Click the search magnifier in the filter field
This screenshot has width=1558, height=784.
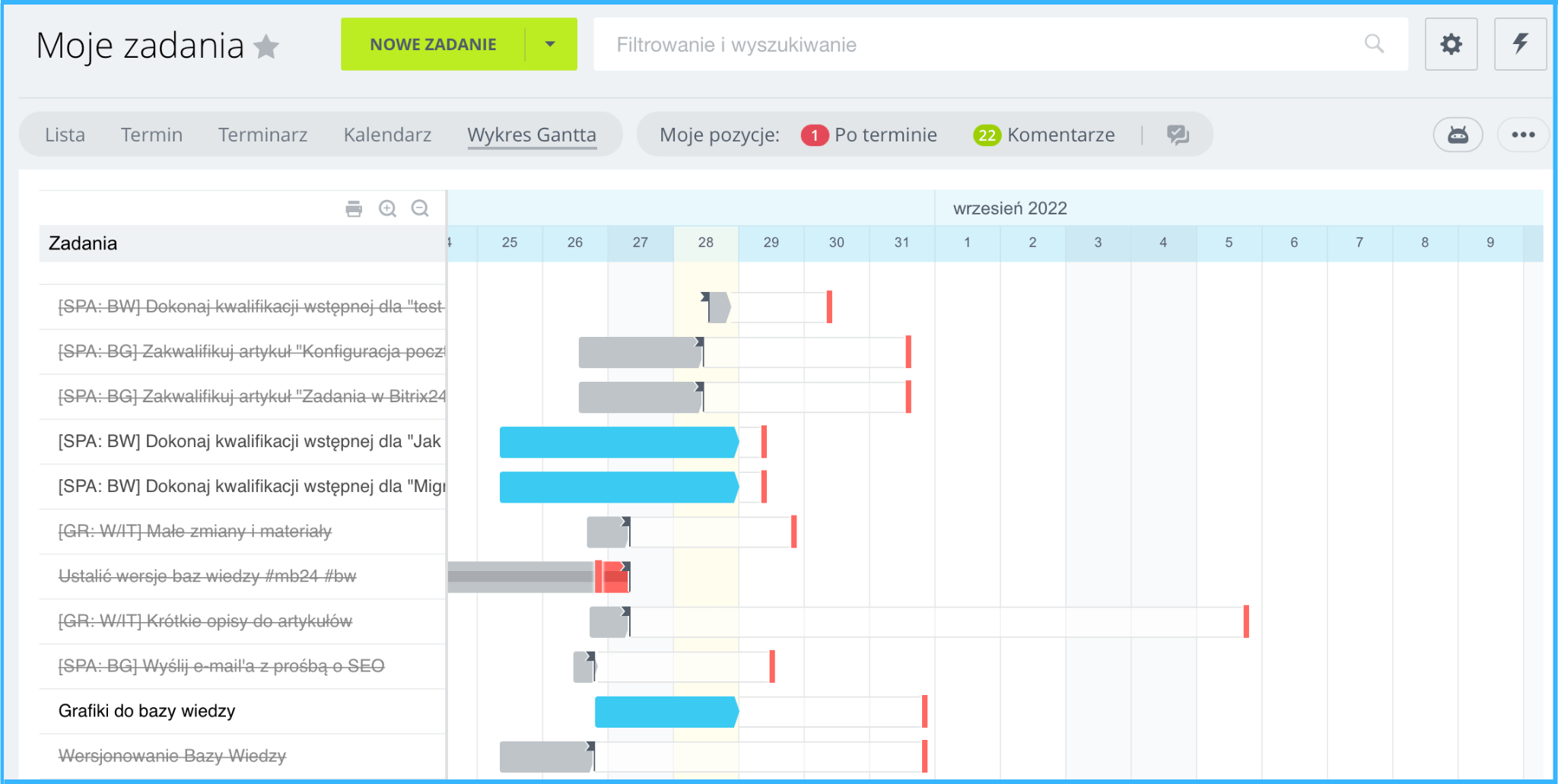tap(1374, 44)
